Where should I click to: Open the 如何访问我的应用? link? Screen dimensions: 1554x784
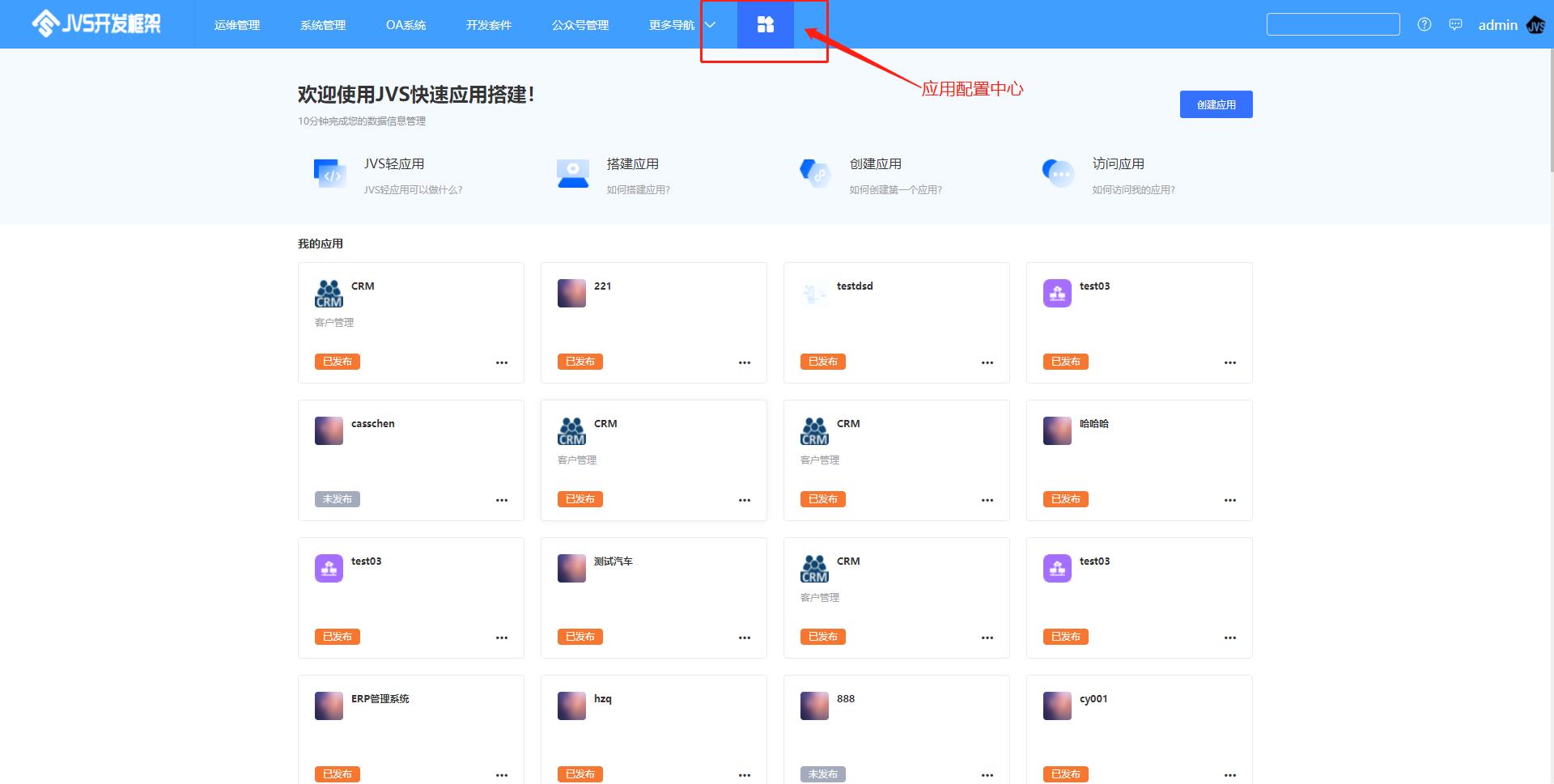1133,190
